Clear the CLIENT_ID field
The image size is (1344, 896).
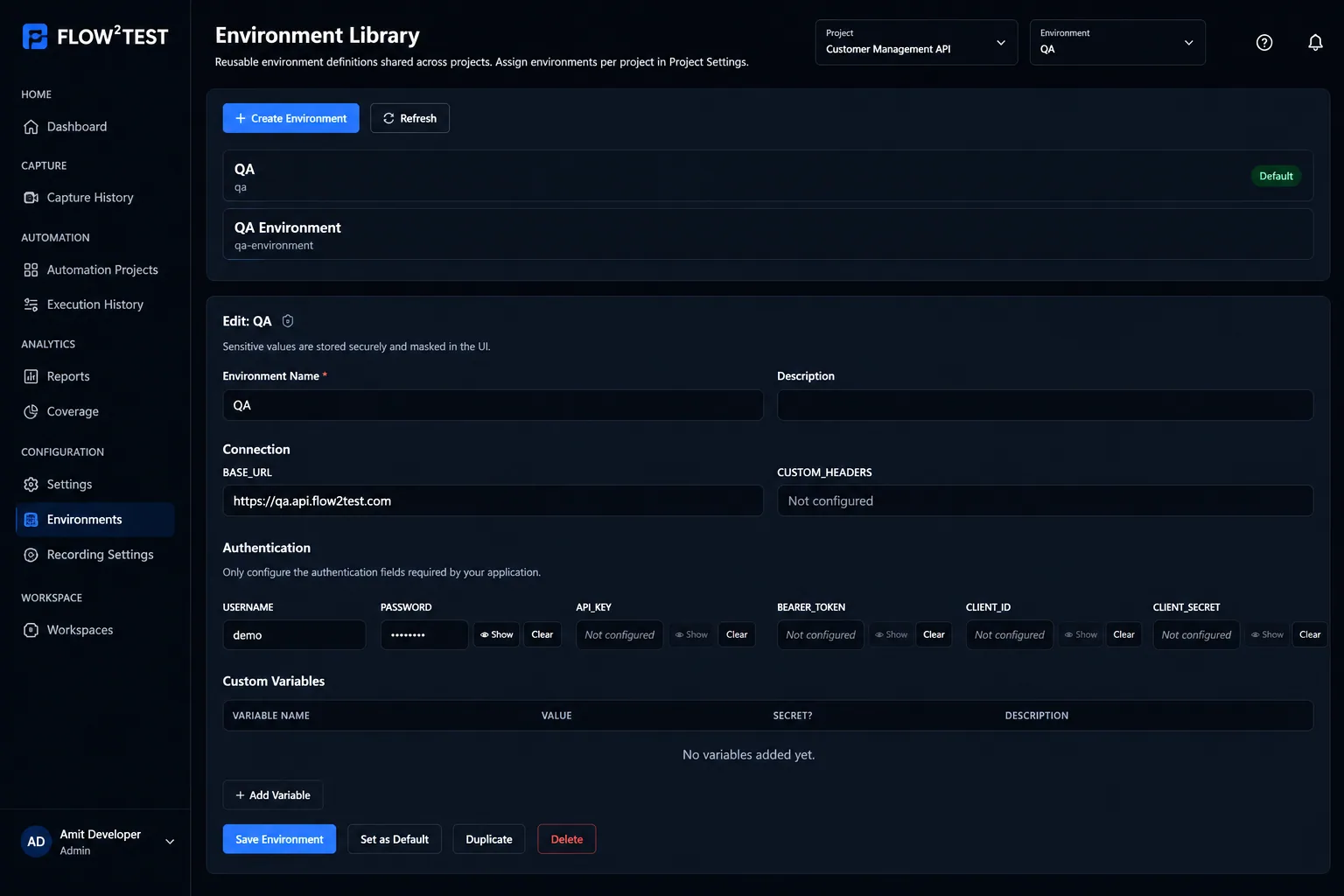tap(1123, 634)
